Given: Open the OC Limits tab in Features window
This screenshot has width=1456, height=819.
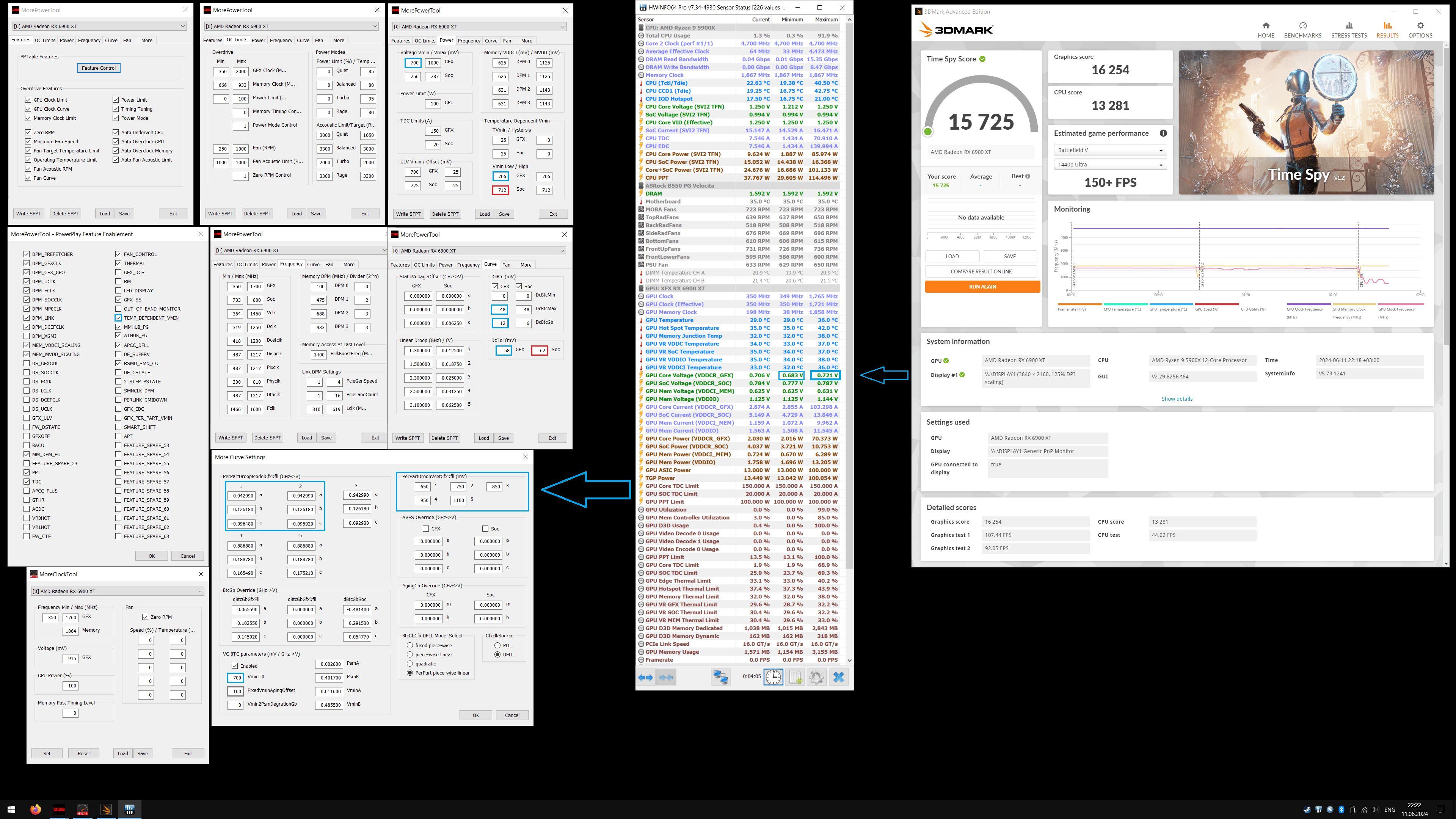Looking at the screenshot, I should (45, 40).
